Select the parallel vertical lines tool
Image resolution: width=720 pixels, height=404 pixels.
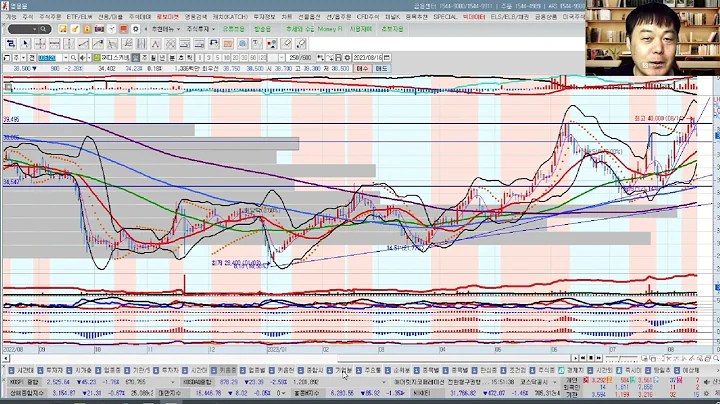click(x=141, y=44)
